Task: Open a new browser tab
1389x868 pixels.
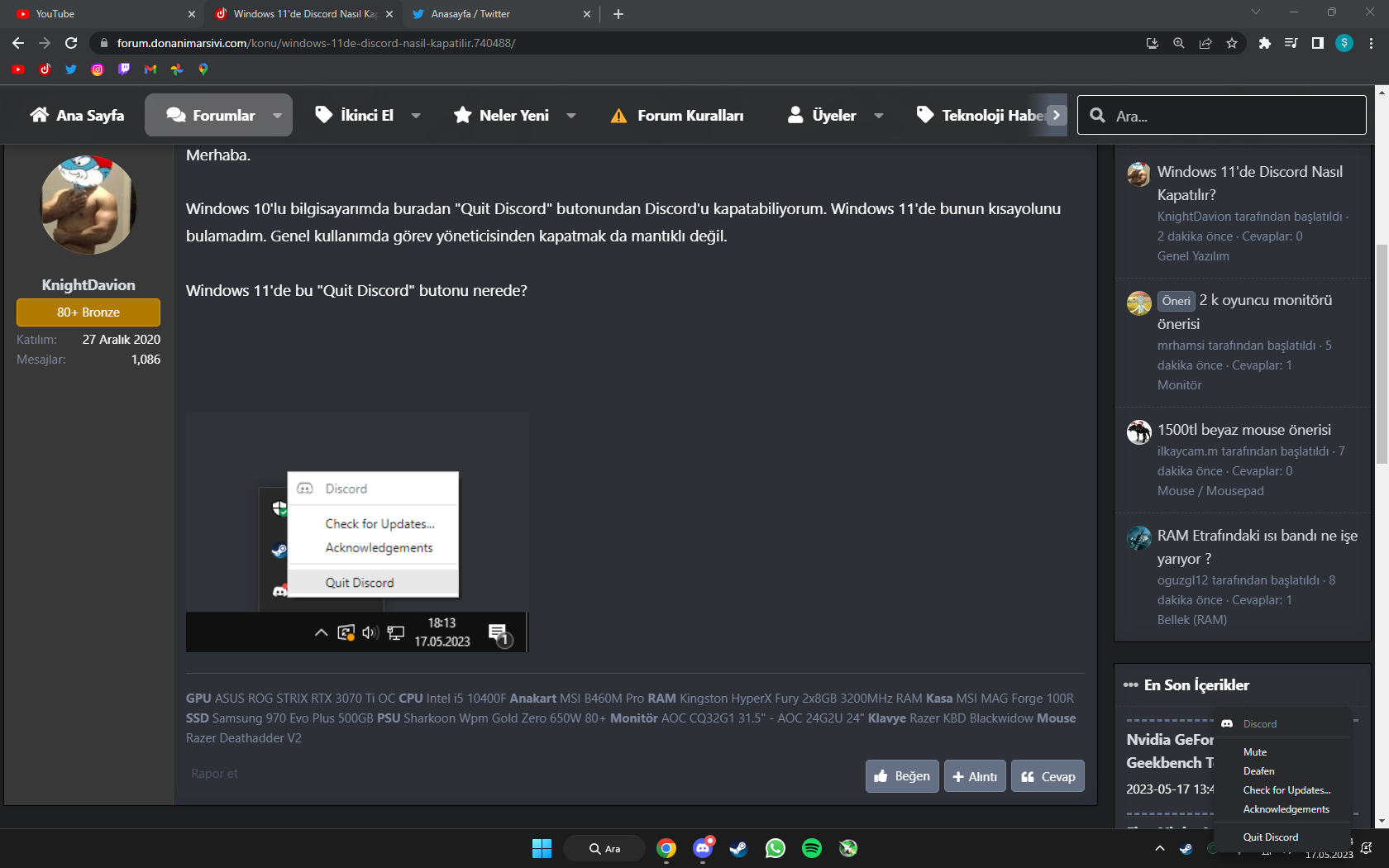Action: (x=618, y=14)
